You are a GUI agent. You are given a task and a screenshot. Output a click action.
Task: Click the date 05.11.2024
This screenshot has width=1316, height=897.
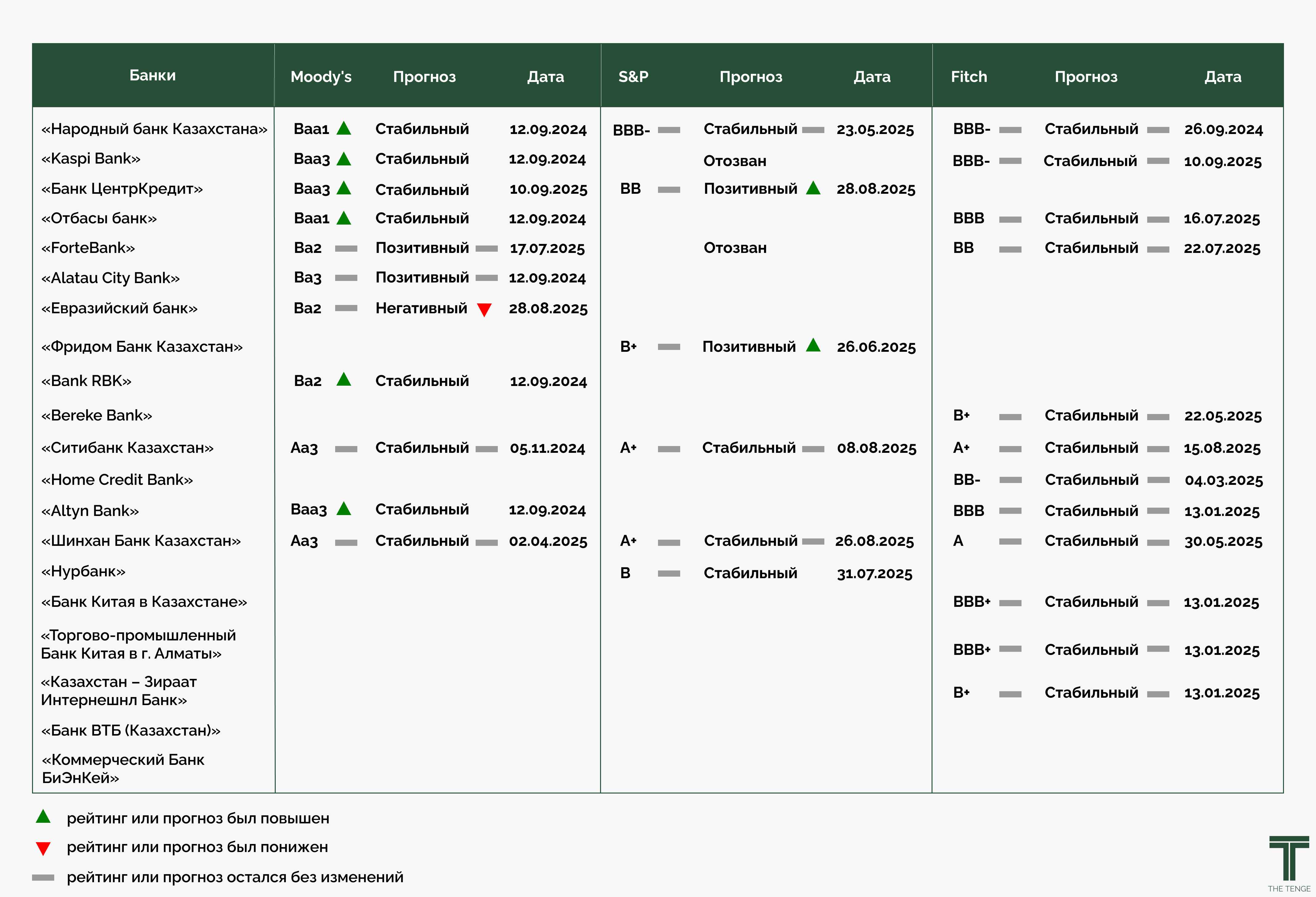click(548, 448)
